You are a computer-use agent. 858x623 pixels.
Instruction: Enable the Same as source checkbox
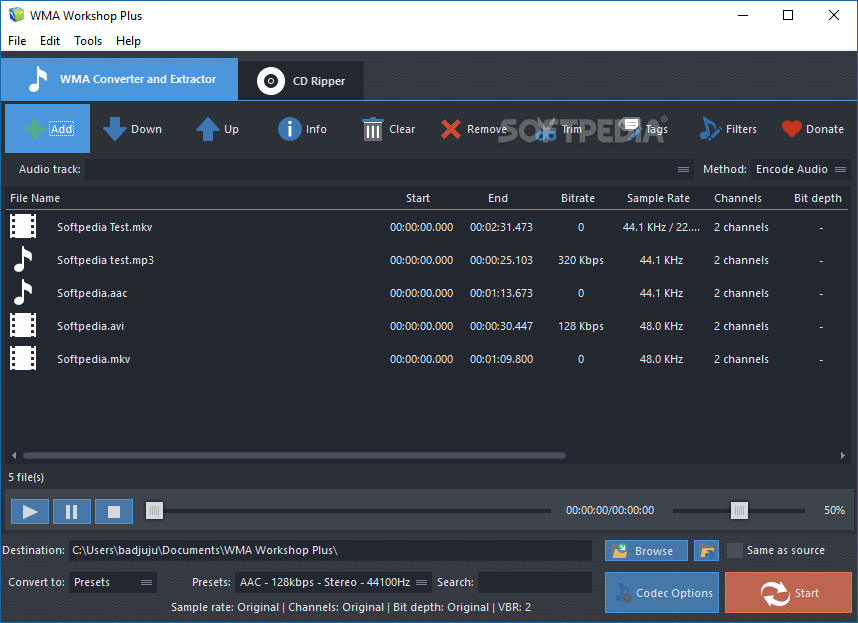tap(735, 550)
